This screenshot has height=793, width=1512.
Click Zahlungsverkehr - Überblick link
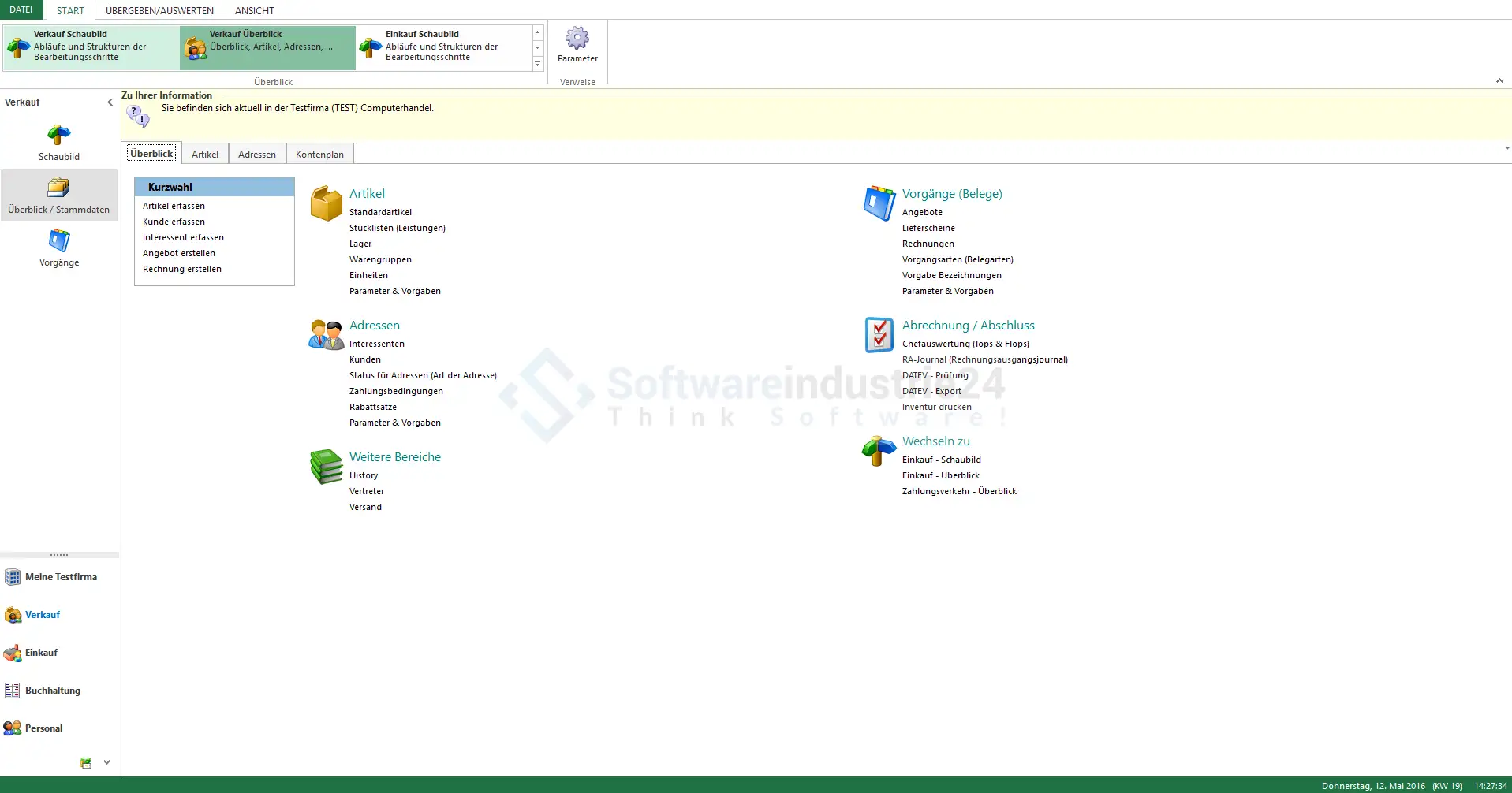[959, 491]
